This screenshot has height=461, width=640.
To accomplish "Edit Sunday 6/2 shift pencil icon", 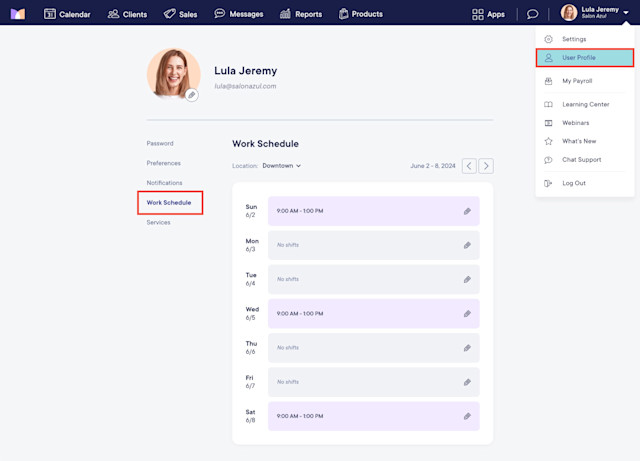I will coord(467,211).
